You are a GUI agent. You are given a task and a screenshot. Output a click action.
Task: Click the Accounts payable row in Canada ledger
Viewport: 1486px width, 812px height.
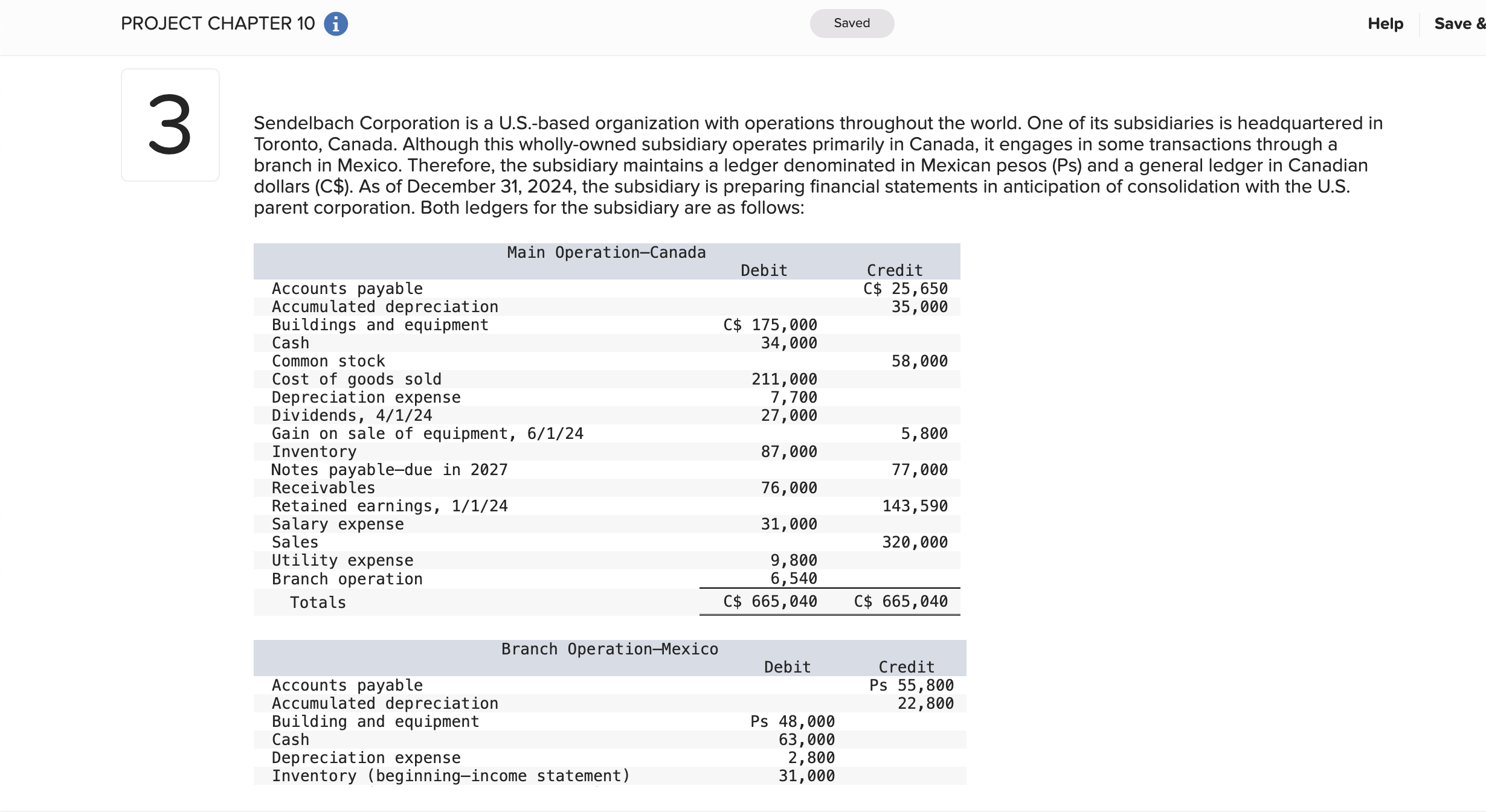(x=347, y=289)
